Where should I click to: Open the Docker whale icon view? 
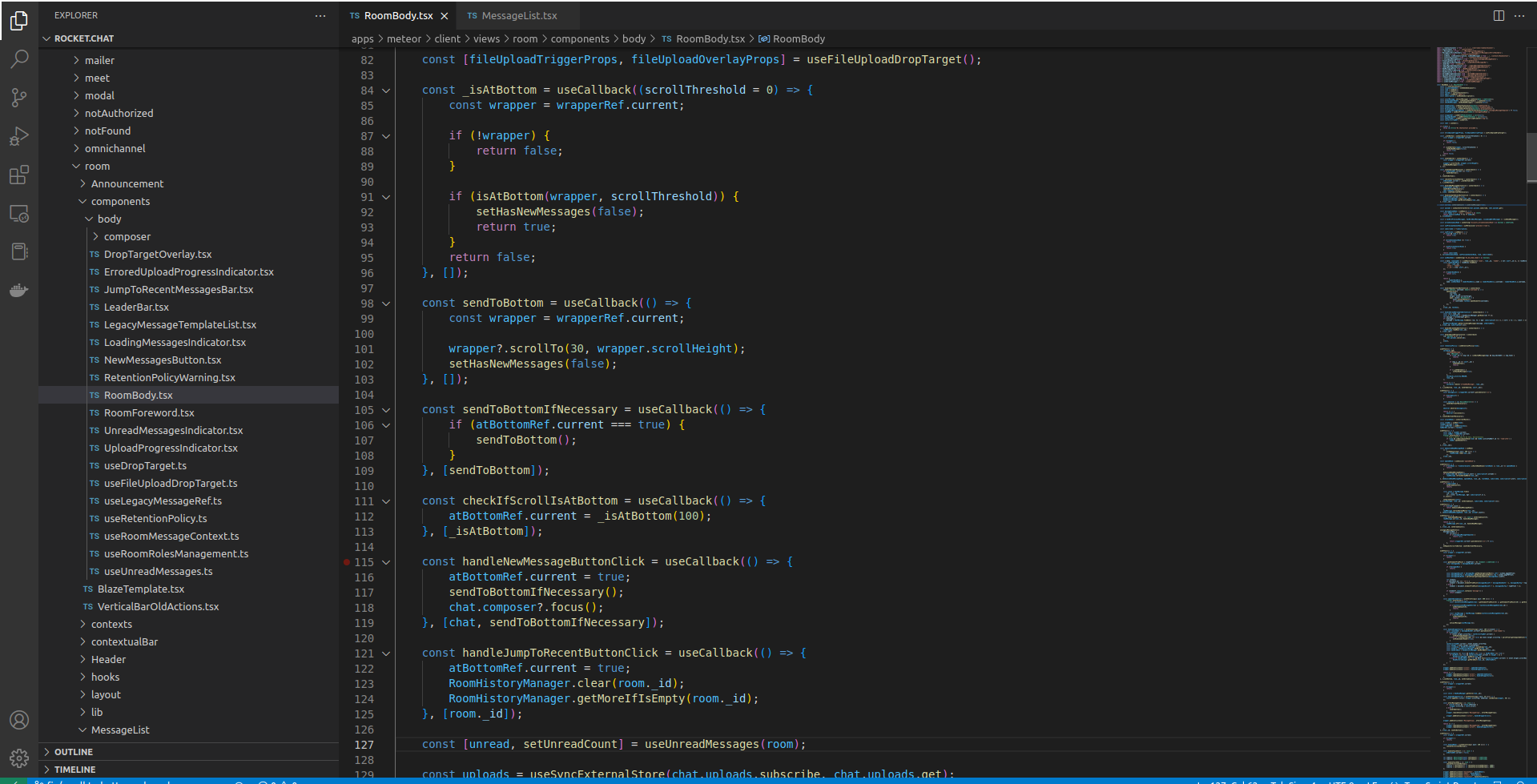(x=19, y=290)
